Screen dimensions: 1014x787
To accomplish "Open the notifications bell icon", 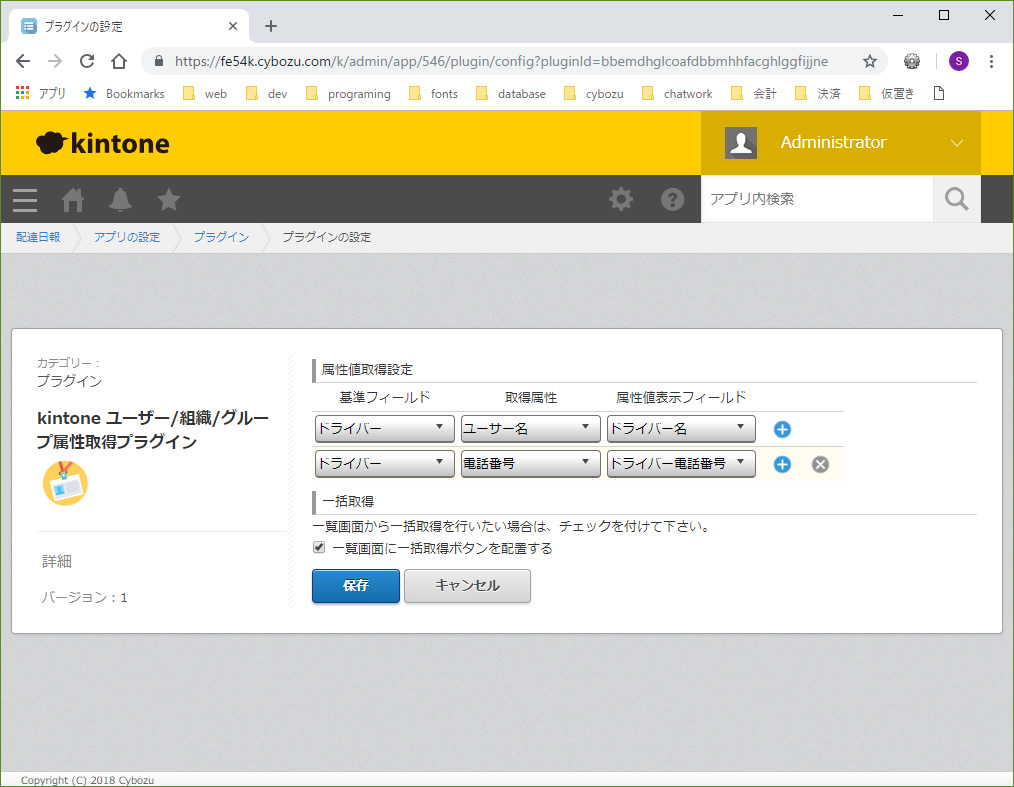I will [x=120, y=200].
